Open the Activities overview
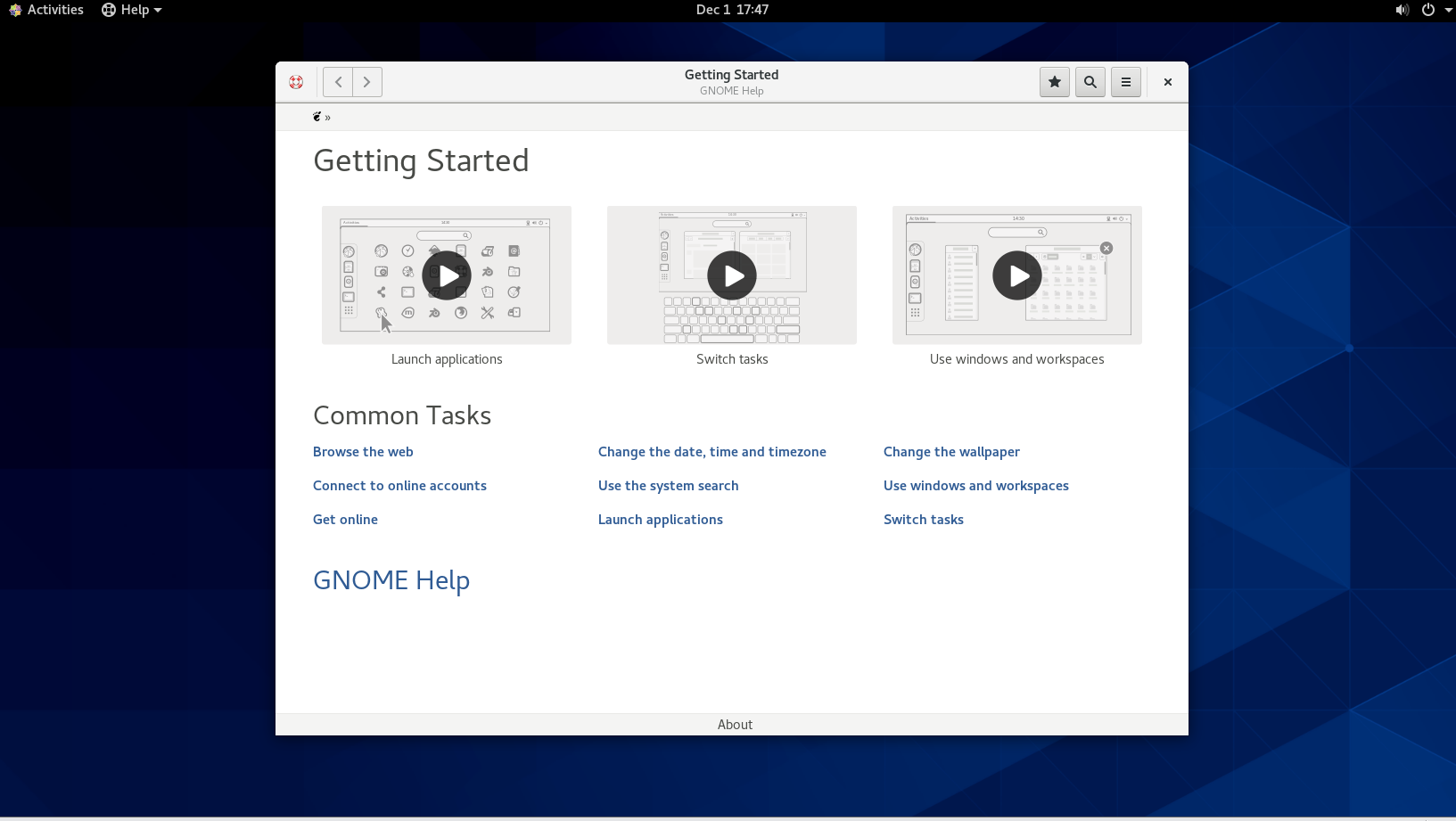1456x821 pixels. pyautogui.click(x=46, y=10)
